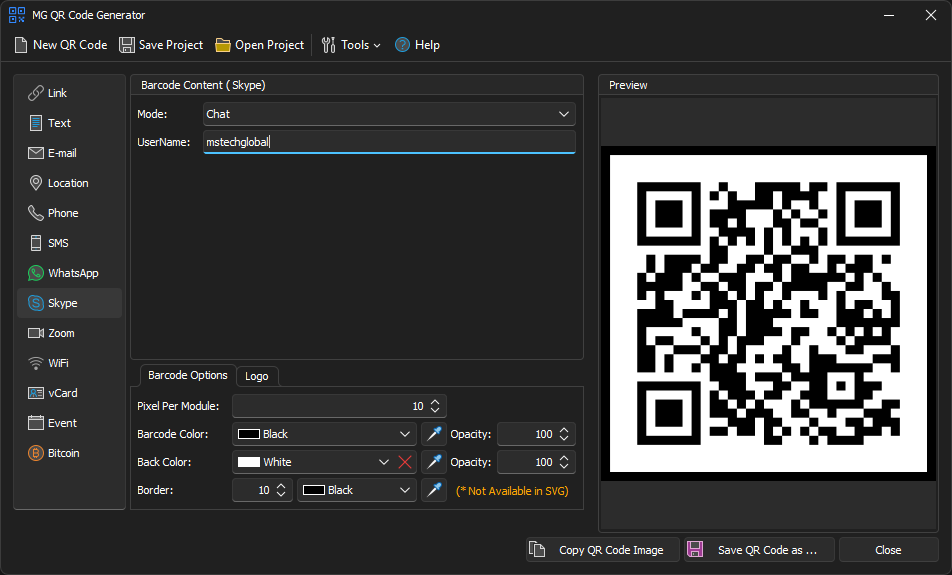
Task: Open the Border color Black dropdown
Action: pyautogui.click(x=356, y=490)
